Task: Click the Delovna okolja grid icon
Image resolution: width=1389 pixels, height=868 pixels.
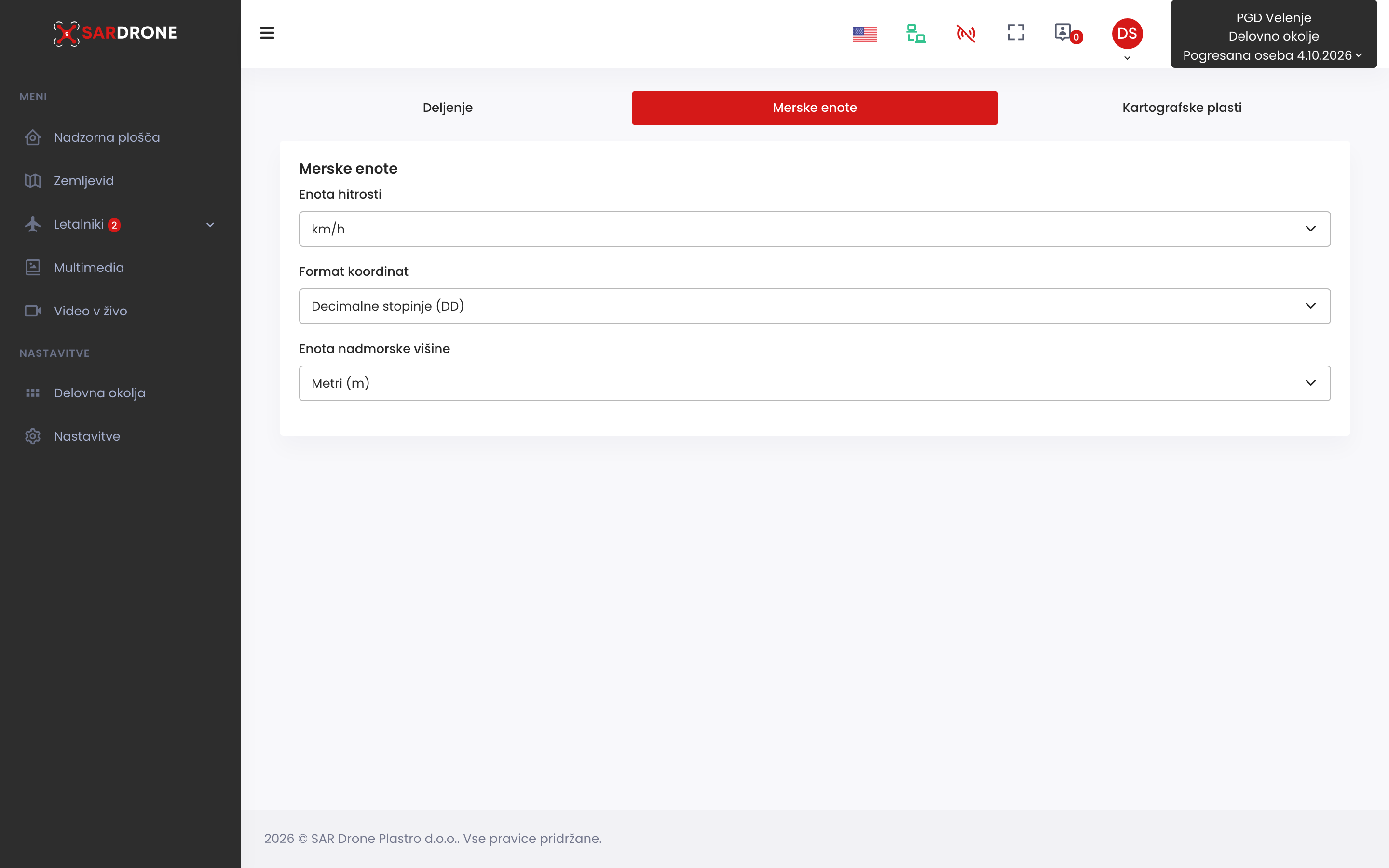Action: click(33, 393)
